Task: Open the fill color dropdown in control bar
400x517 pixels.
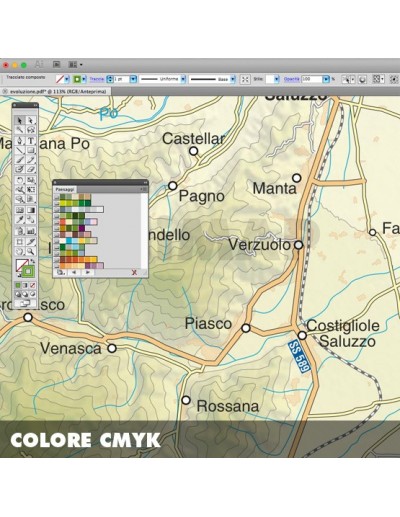Action: pos(67,79)
